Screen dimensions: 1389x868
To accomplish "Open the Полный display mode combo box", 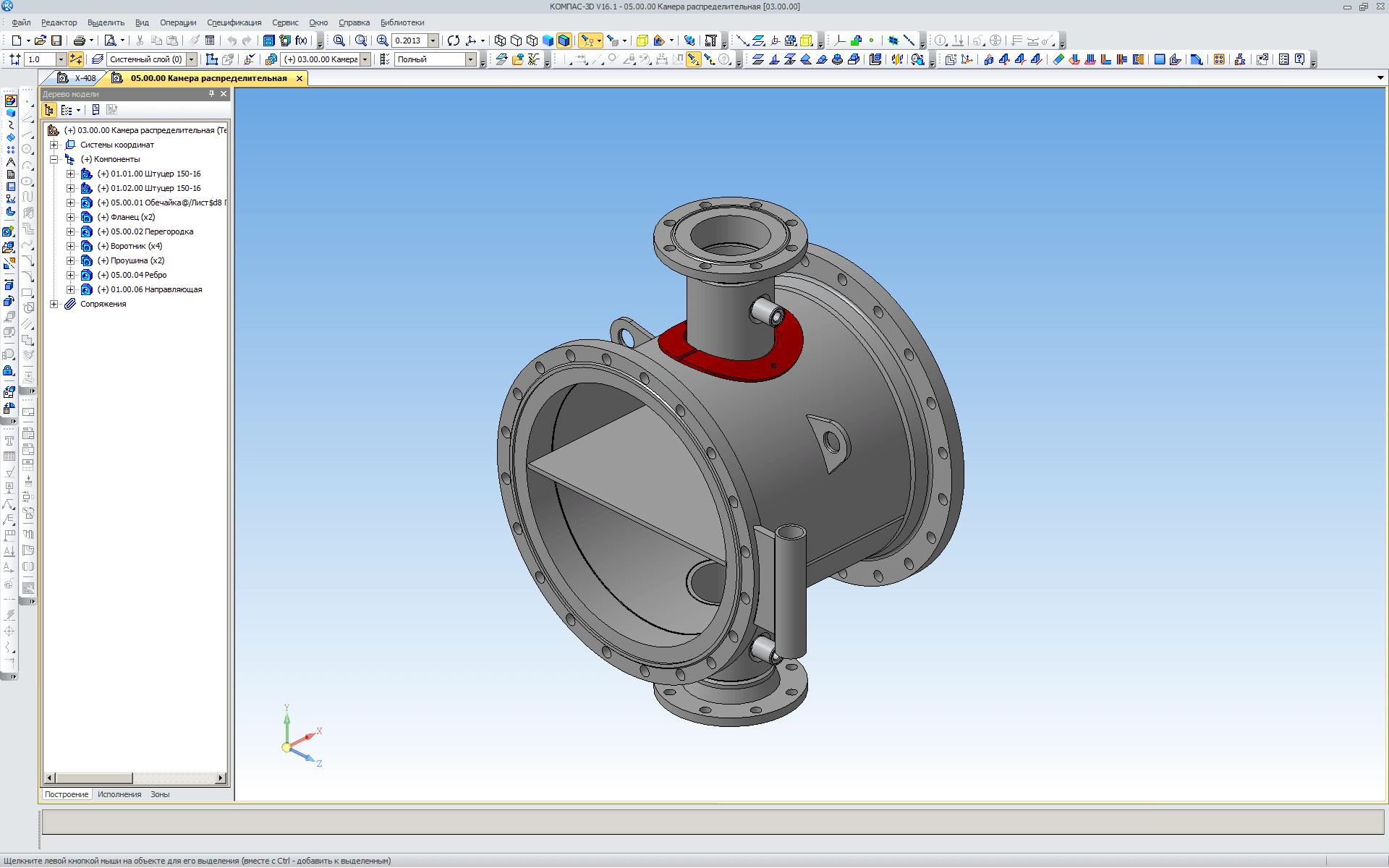I will pos(471,59).
